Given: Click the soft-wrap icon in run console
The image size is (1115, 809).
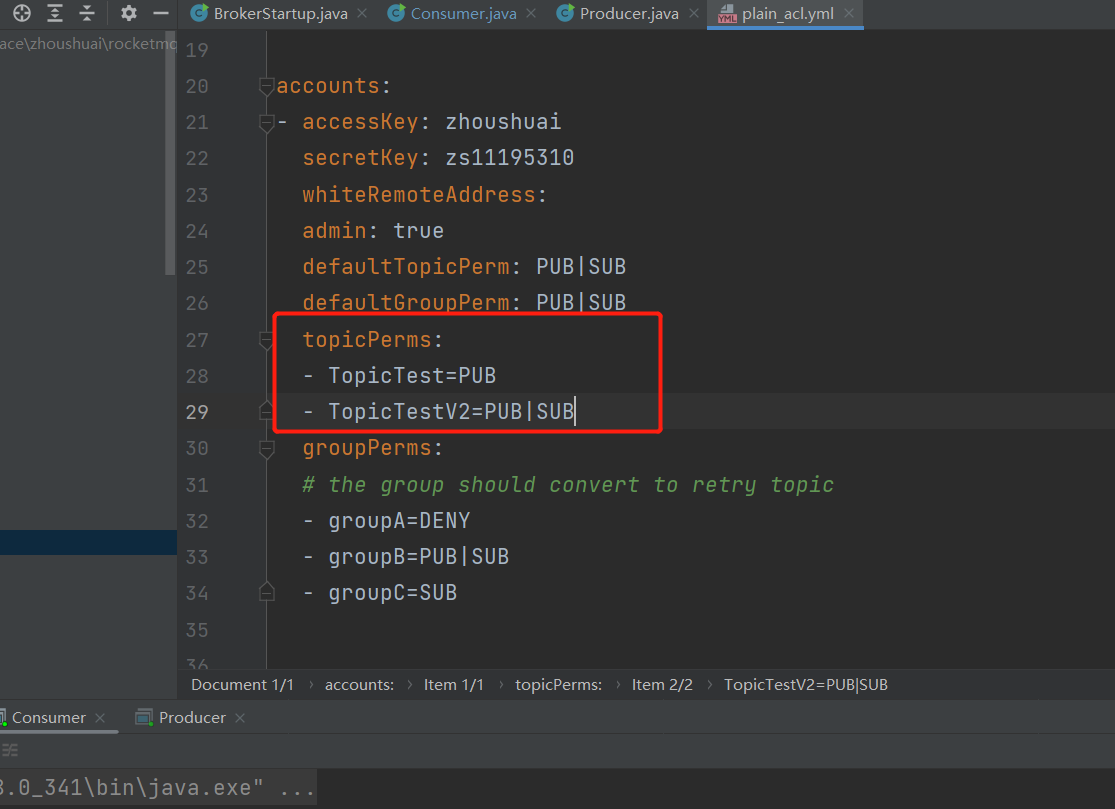Looking at the screenshot, I should tap(10, 750).
